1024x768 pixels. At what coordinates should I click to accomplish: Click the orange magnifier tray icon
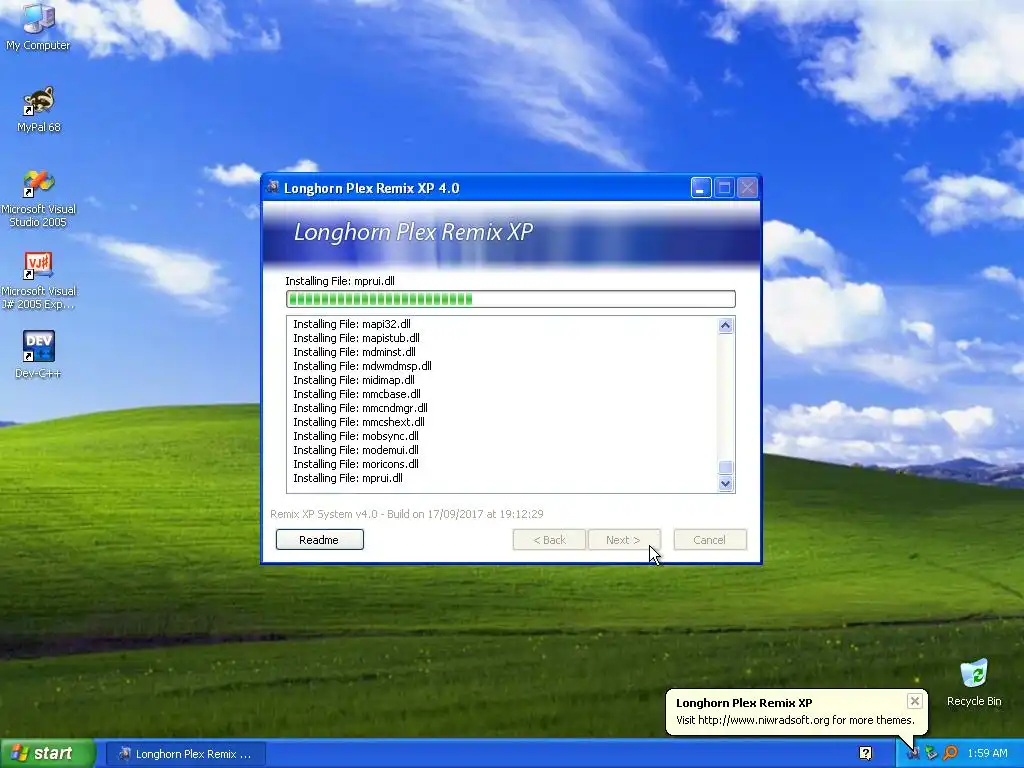950,754
